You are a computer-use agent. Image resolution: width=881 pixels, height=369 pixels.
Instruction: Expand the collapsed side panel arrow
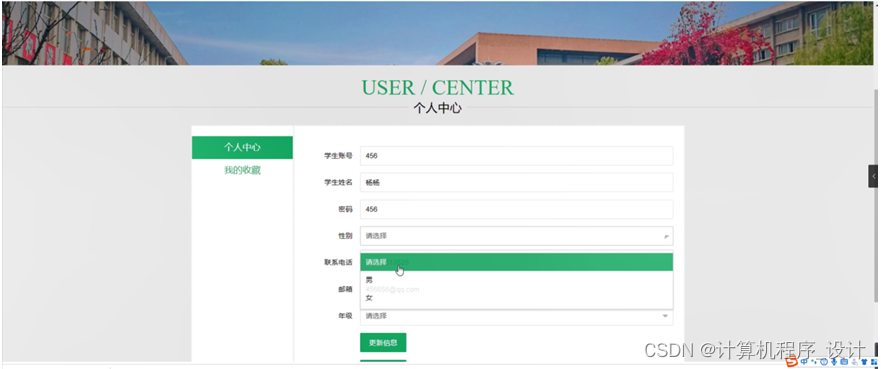[873, 176]
